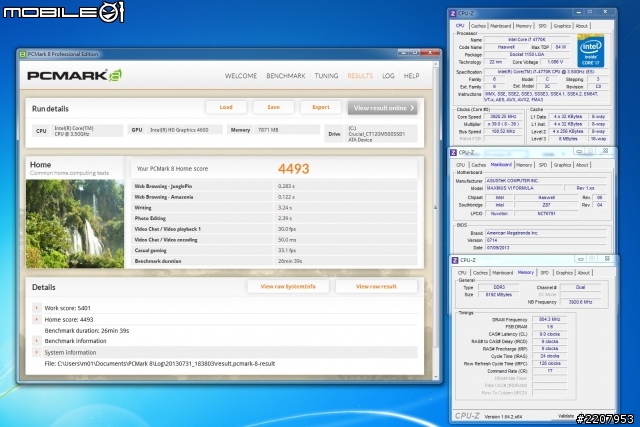Select the Mainboard tab in the middle CPU-Z window

click(501, 165)
